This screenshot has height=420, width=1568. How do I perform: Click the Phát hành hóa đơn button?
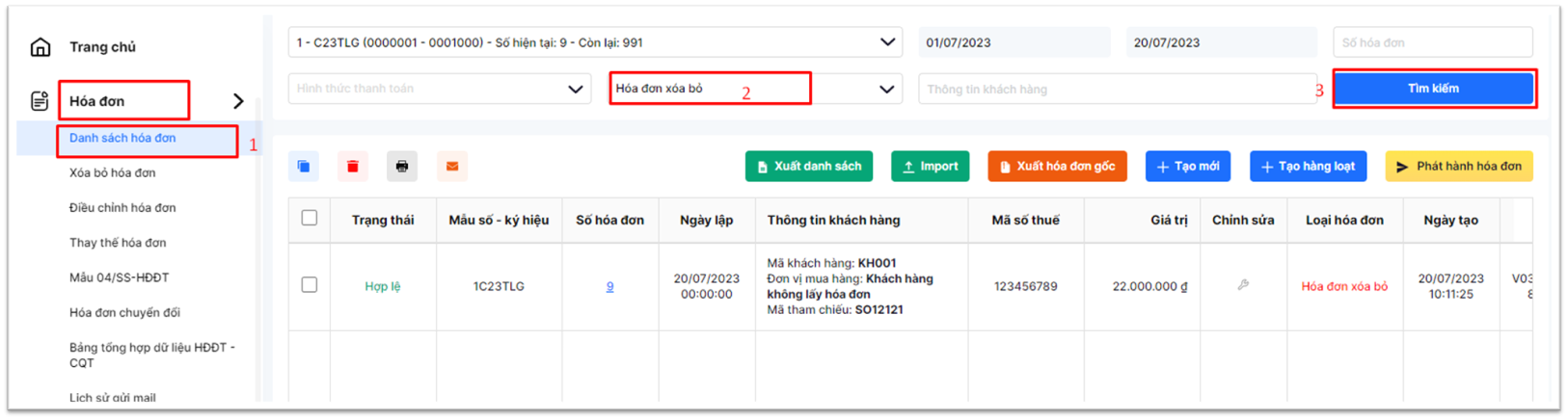pyautogui.click(x=1459, y=167)
